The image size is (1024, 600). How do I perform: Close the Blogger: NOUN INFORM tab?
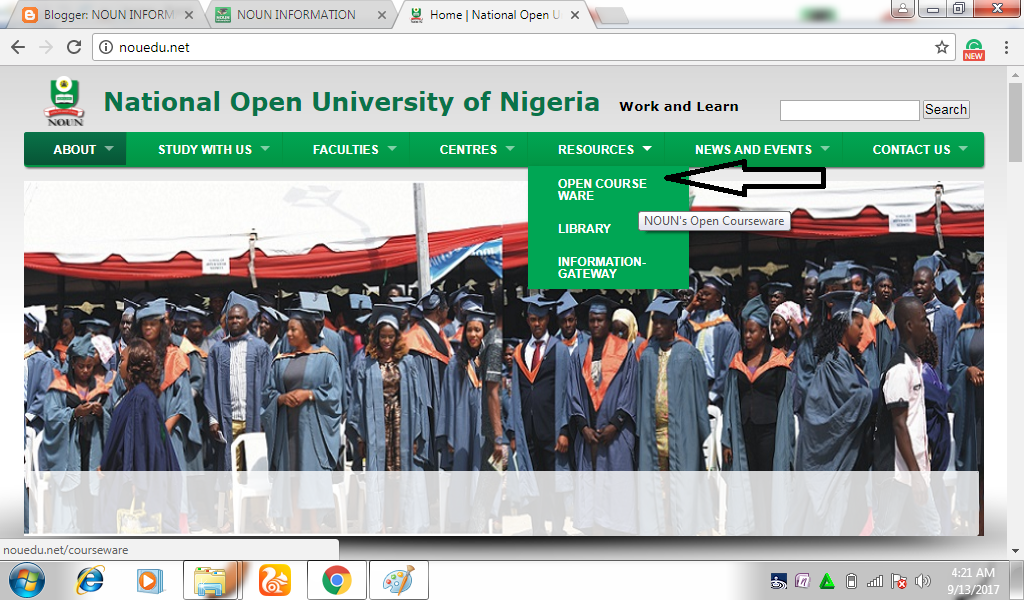click(x=188, y=15)
